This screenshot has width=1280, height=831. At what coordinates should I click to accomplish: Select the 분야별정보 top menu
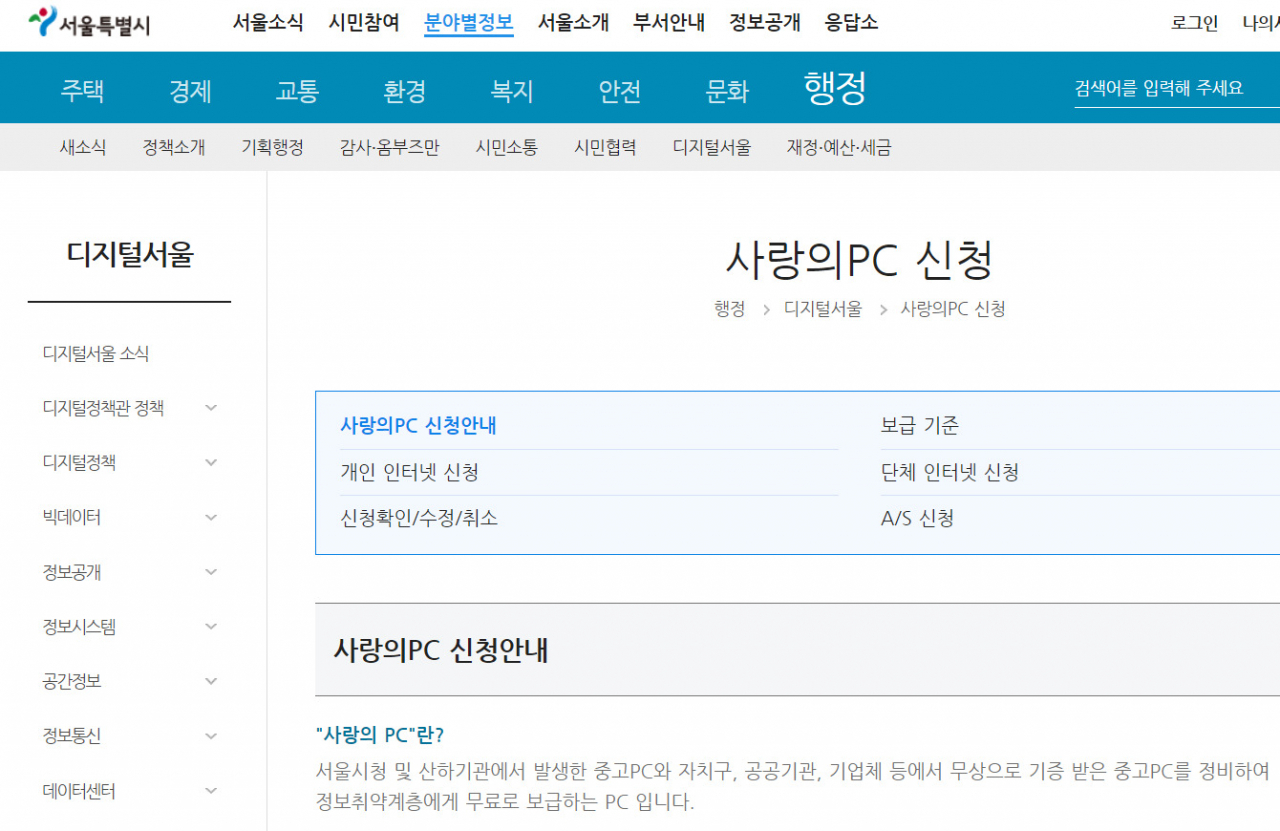469,23
